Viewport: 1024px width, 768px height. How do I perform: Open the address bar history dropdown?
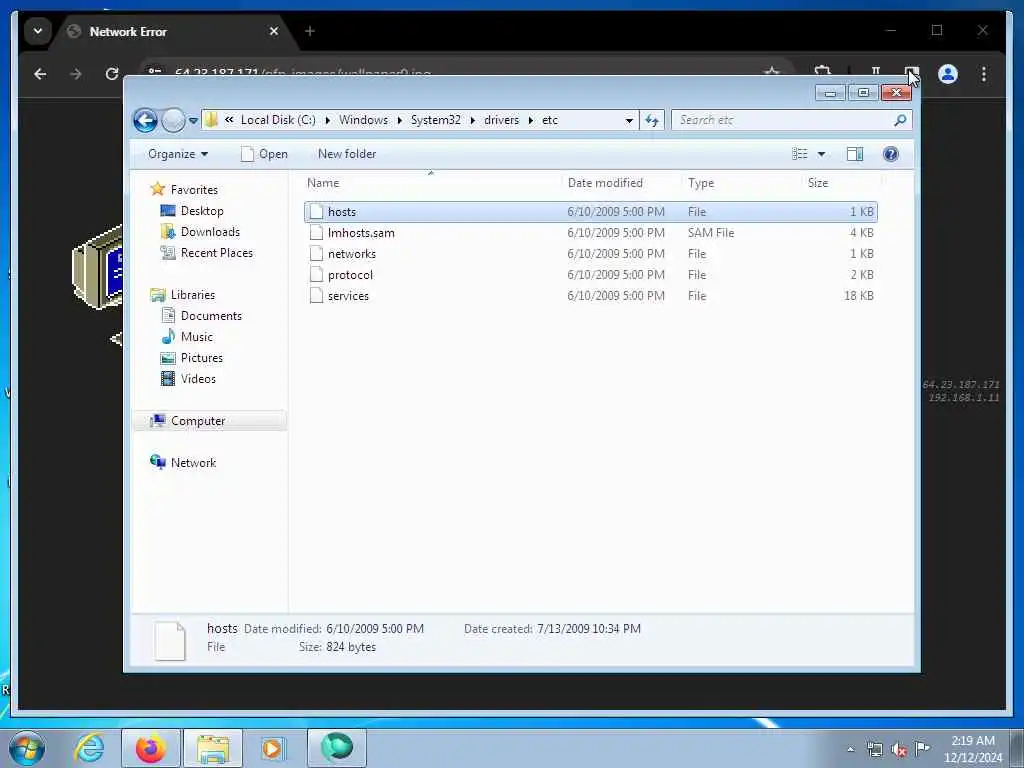pyautogui.click(x=629, y=120)
